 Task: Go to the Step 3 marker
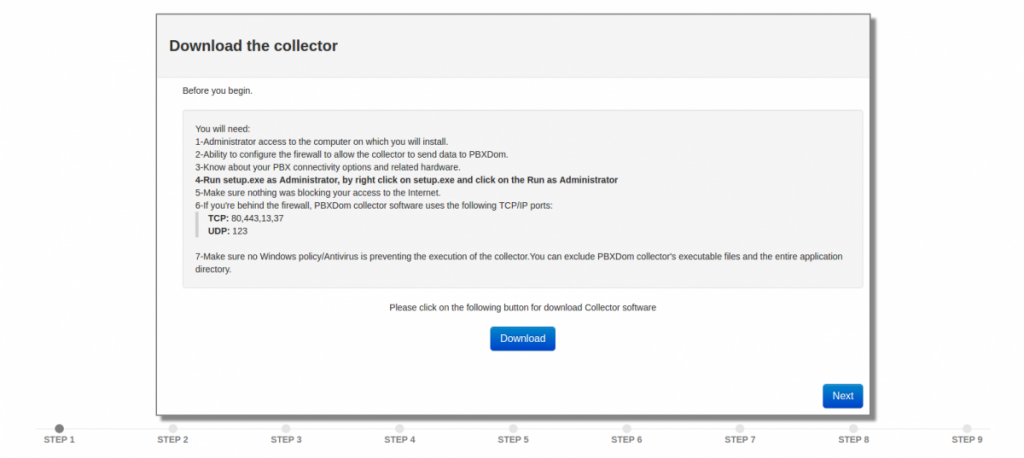[x=286, y=429]
